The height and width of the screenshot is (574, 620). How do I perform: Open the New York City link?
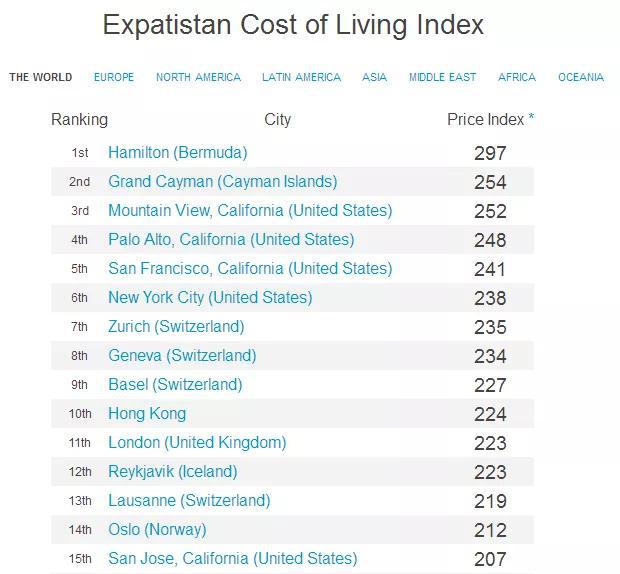tap(210, 297)
